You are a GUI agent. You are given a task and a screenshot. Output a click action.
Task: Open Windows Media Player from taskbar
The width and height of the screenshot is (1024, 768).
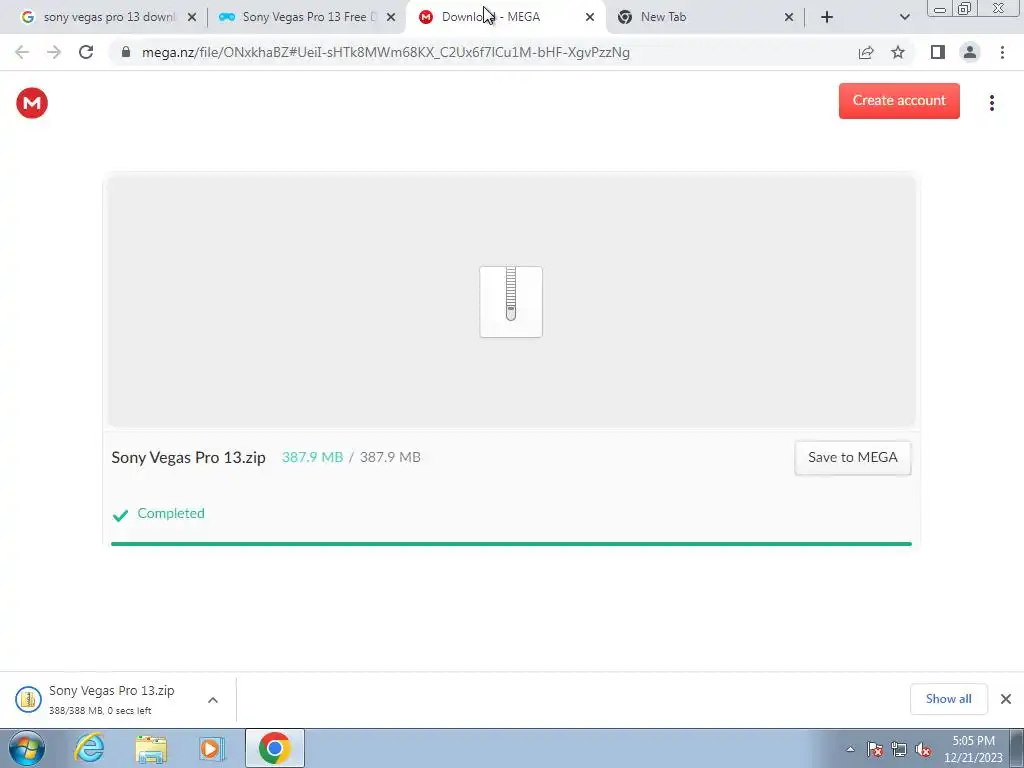coord(212,749)
